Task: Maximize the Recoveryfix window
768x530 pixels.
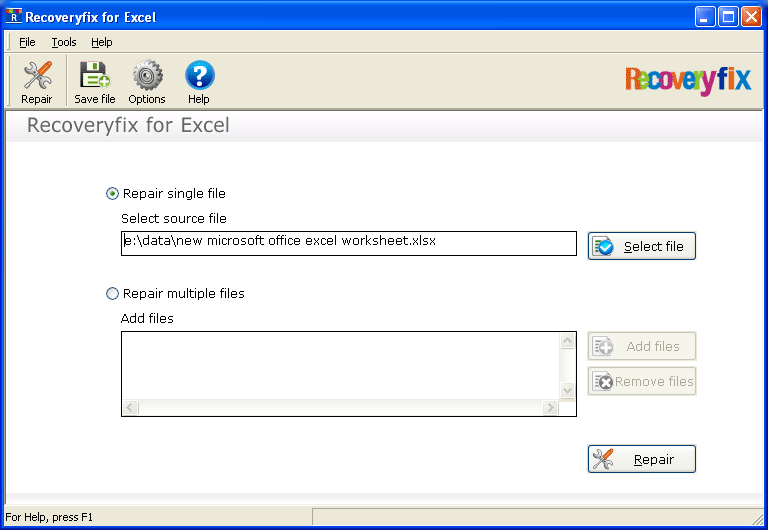Action: 728,17
